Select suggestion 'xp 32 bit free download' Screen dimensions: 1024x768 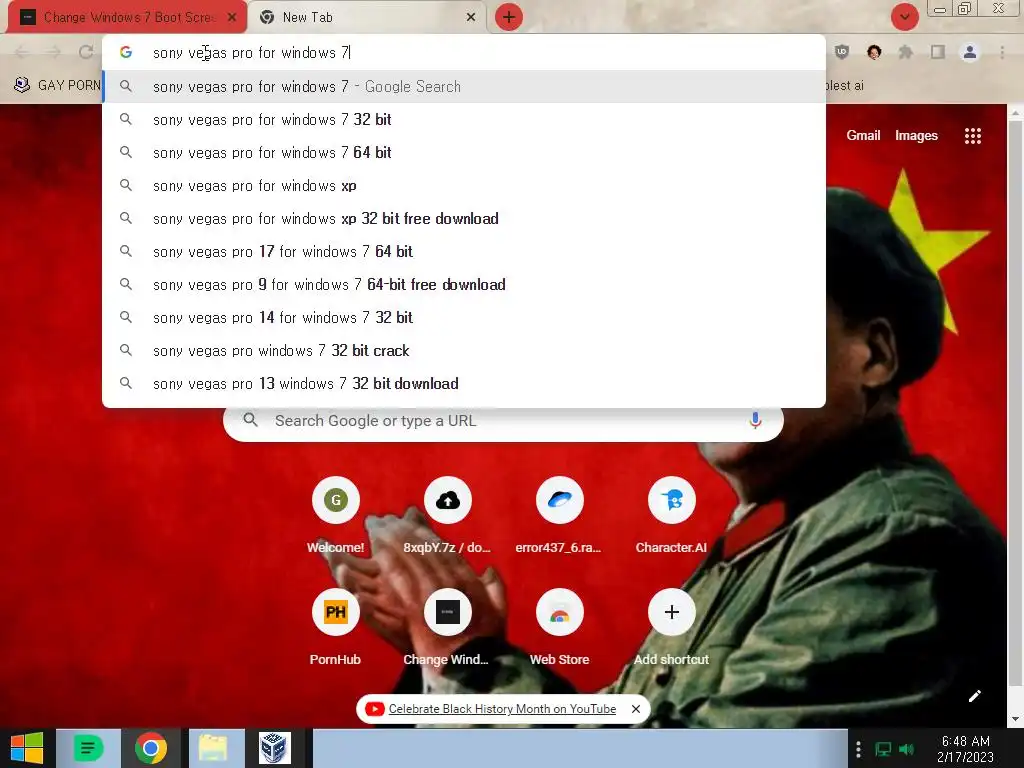point(464,218)
